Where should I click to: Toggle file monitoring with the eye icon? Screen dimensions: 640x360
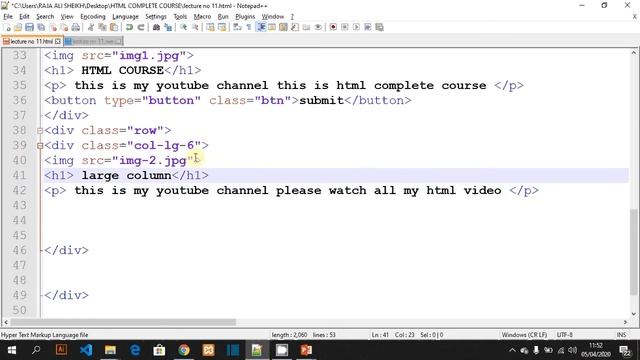coord(318,27)
